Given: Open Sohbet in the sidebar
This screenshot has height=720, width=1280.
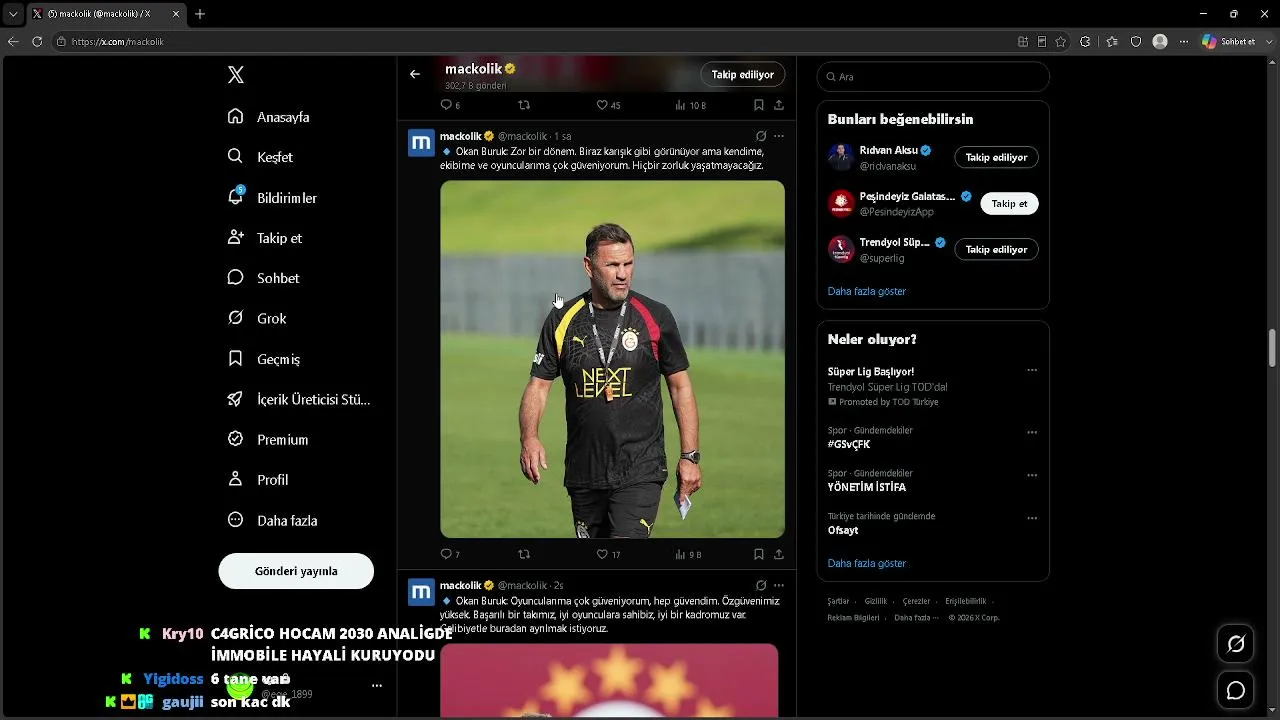Looking at the screenshot, I should click(264, 278).
